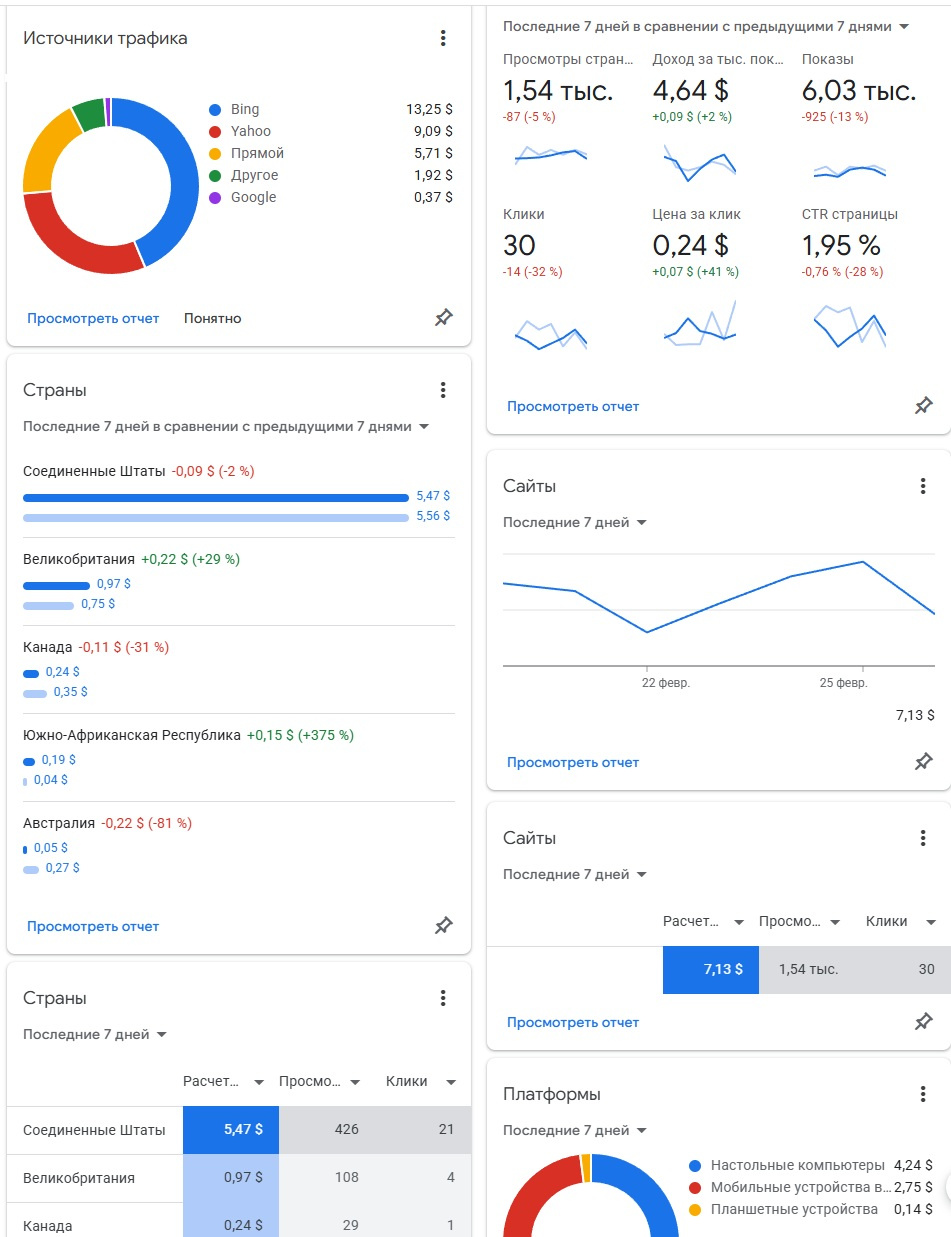Click the Цена за клик value 0,24 $
Screen dimensions: 951x1237
(691, 245)
